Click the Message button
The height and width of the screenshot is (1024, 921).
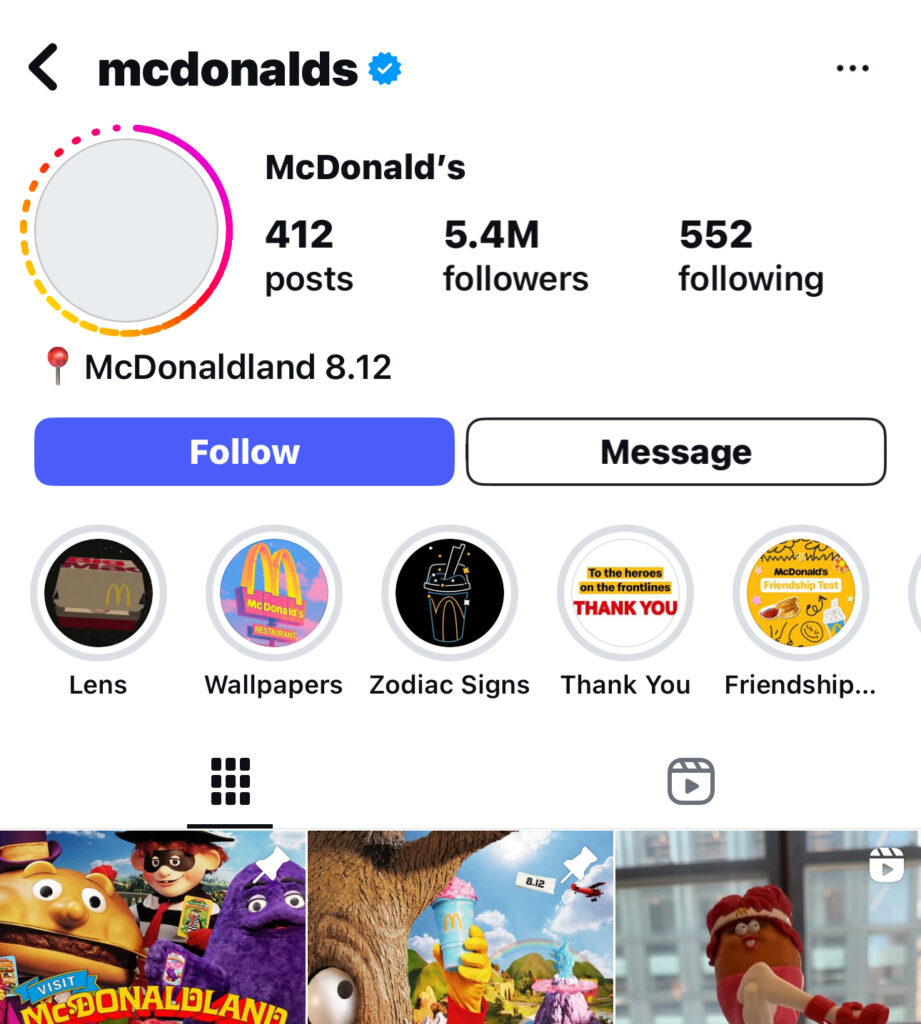point(676,452)
